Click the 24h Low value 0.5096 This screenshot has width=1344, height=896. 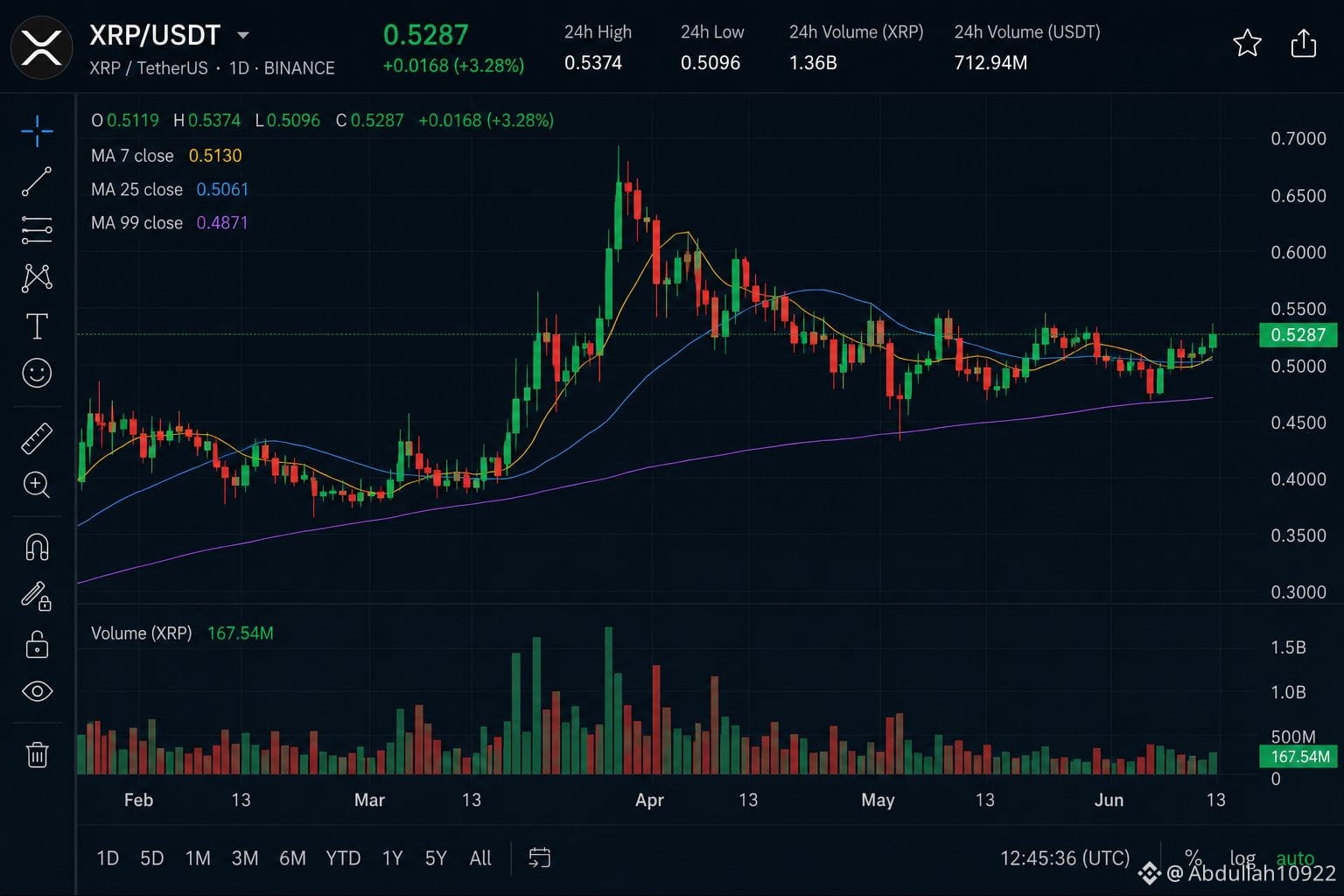710,63
